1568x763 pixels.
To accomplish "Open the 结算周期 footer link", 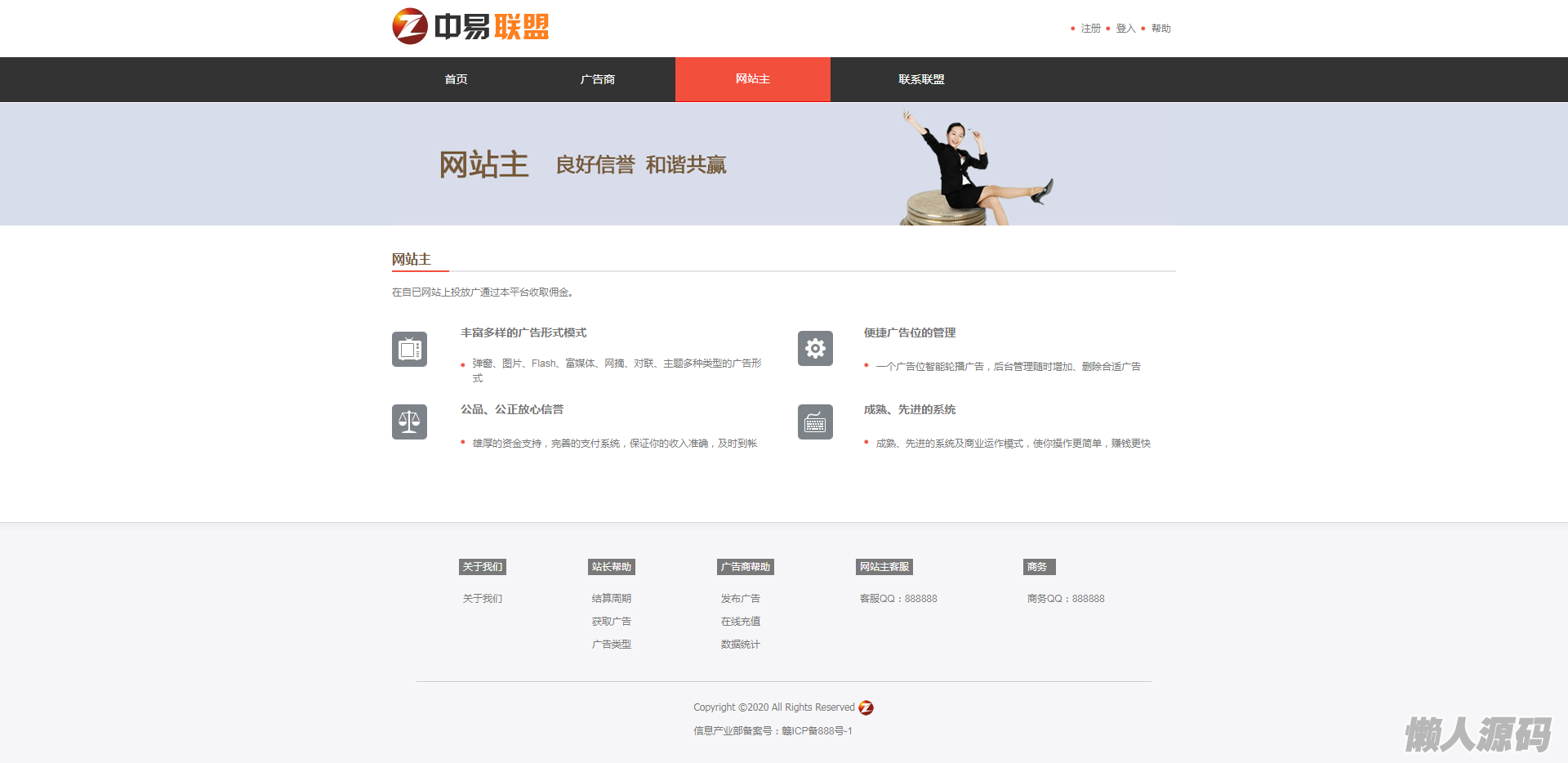I will (x=611, y=599).
